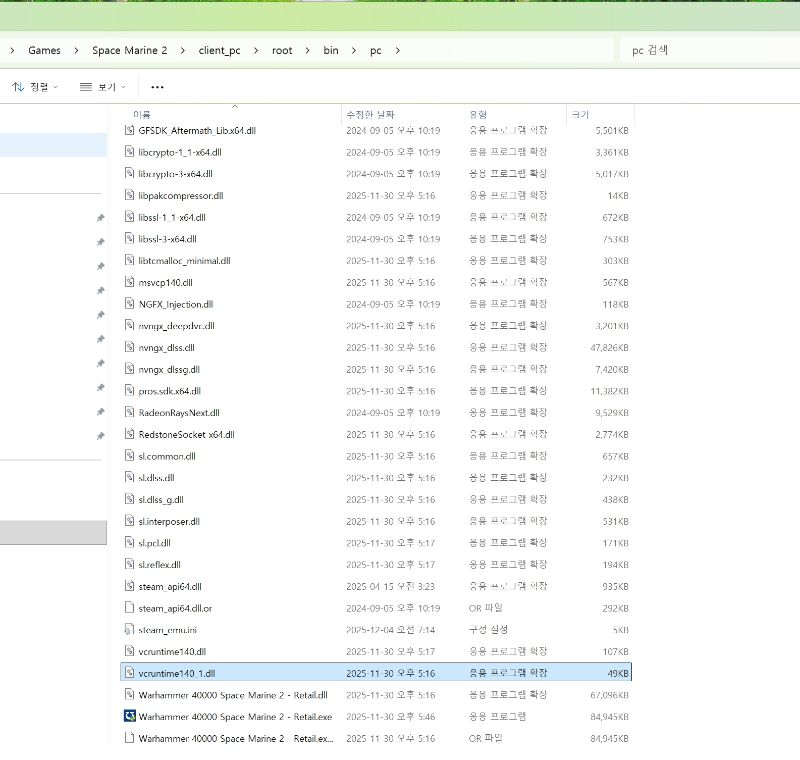
Task: Sort by the 크기 size column header
Action: [x=580, y=115]
